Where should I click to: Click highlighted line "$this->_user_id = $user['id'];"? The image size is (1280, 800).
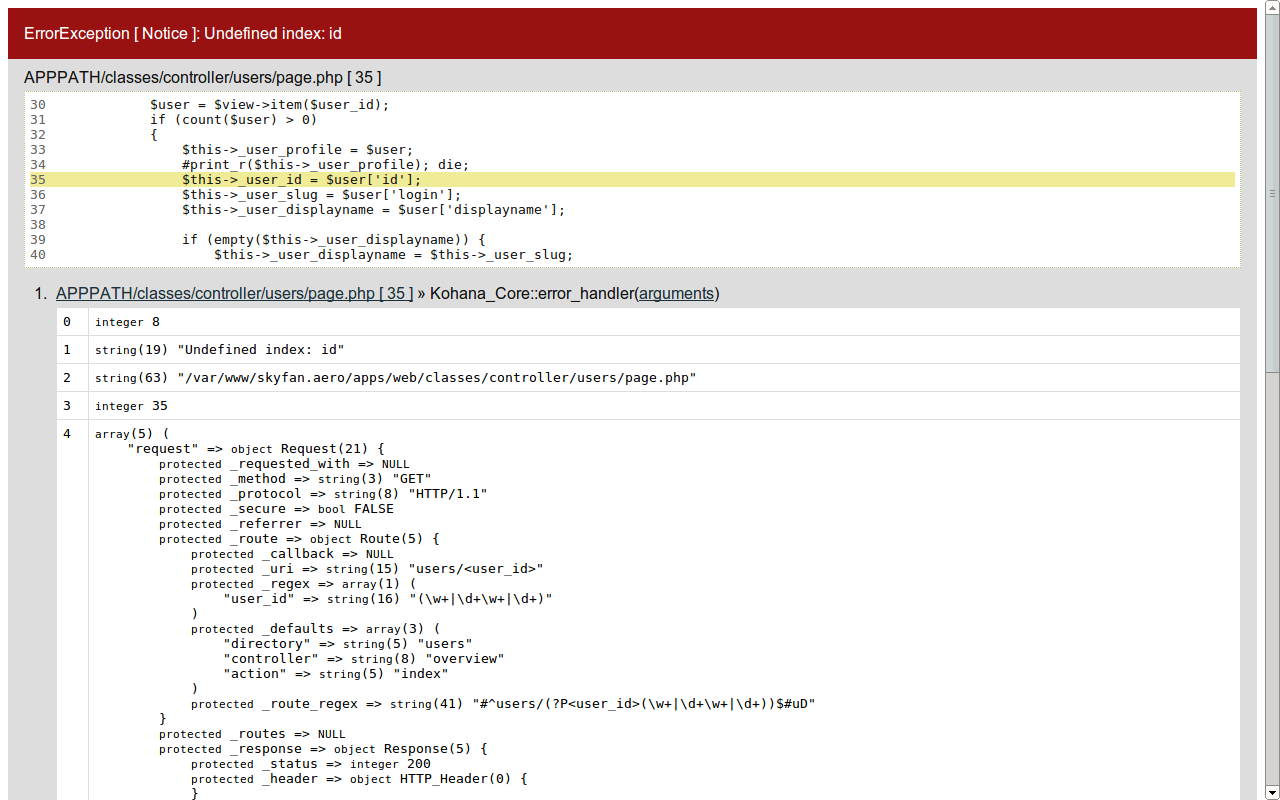point(632,180)
